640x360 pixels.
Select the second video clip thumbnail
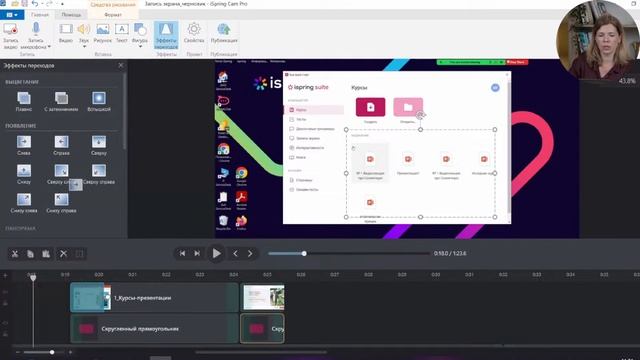point(263,298)
